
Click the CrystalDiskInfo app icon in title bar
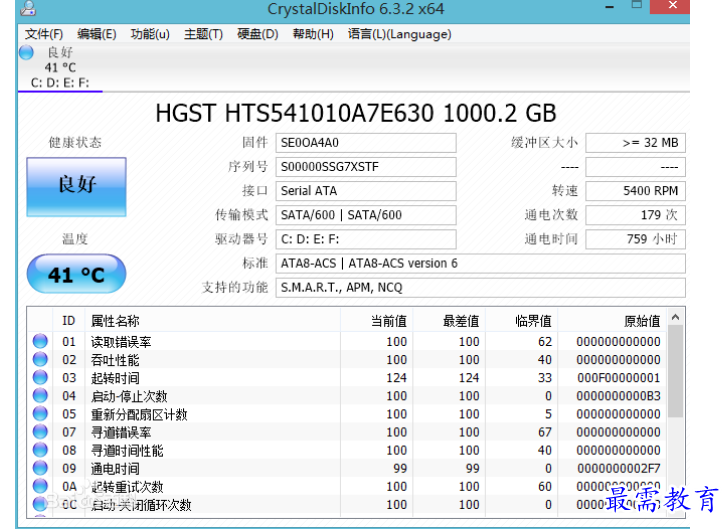coord(28,8)
